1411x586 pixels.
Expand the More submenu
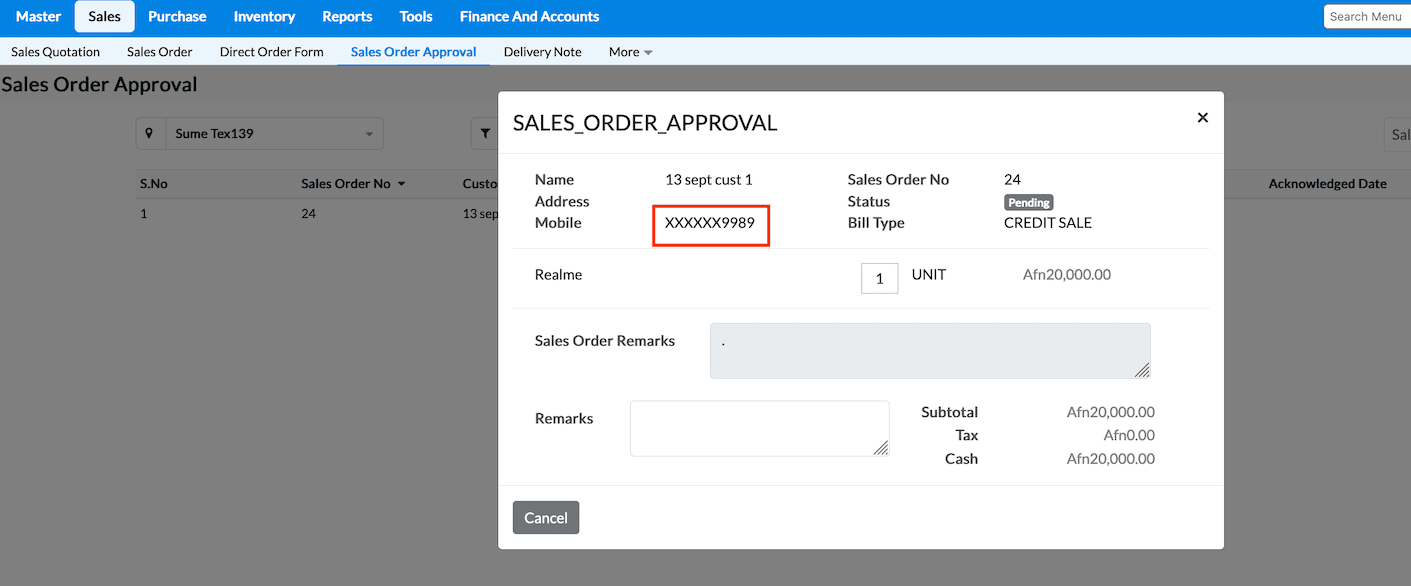(630, 52)
